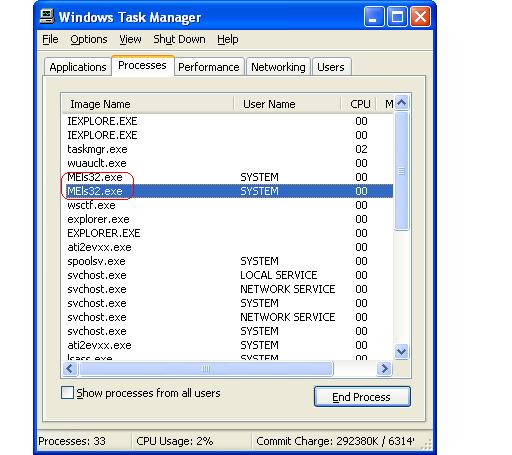
Task: Switch to the Performance tab
Action: tap(209, 67)
